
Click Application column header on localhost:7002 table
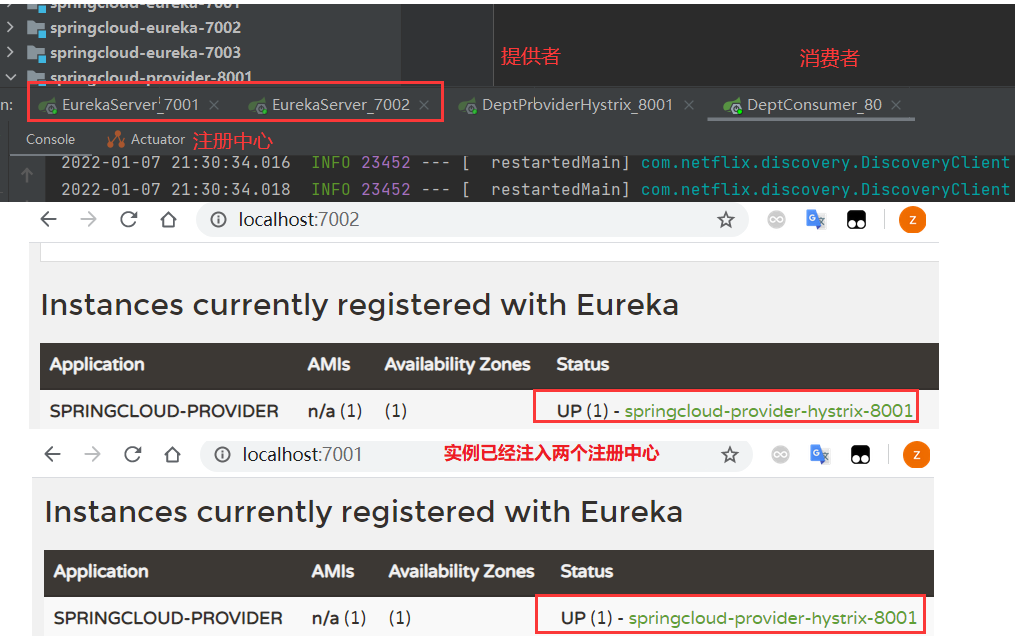(x=97, y=364)
